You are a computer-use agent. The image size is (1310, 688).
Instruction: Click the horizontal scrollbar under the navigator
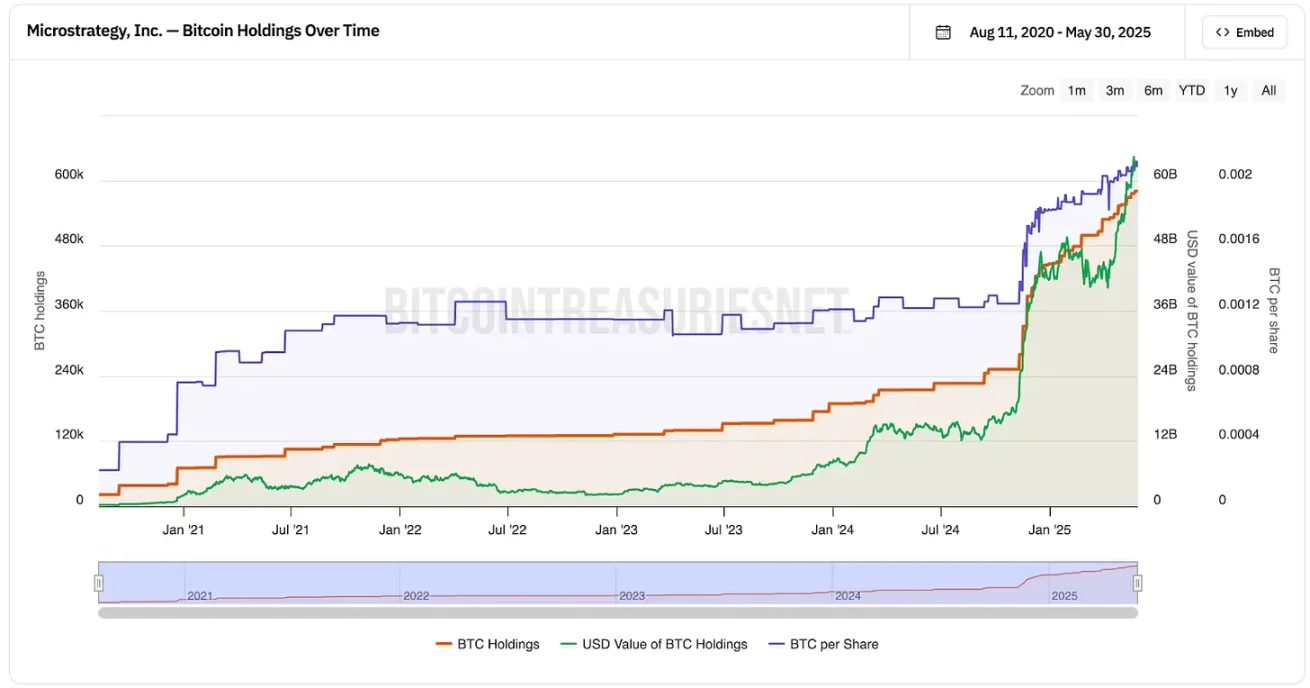[618, 612]
